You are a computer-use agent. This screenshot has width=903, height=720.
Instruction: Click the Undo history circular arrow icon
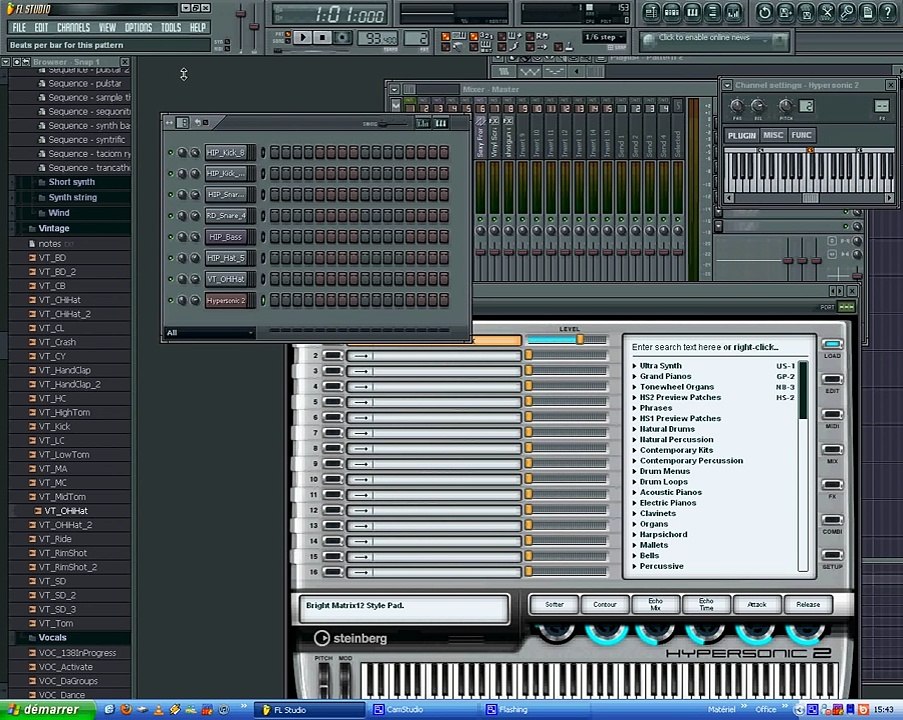tap(764, 12)
